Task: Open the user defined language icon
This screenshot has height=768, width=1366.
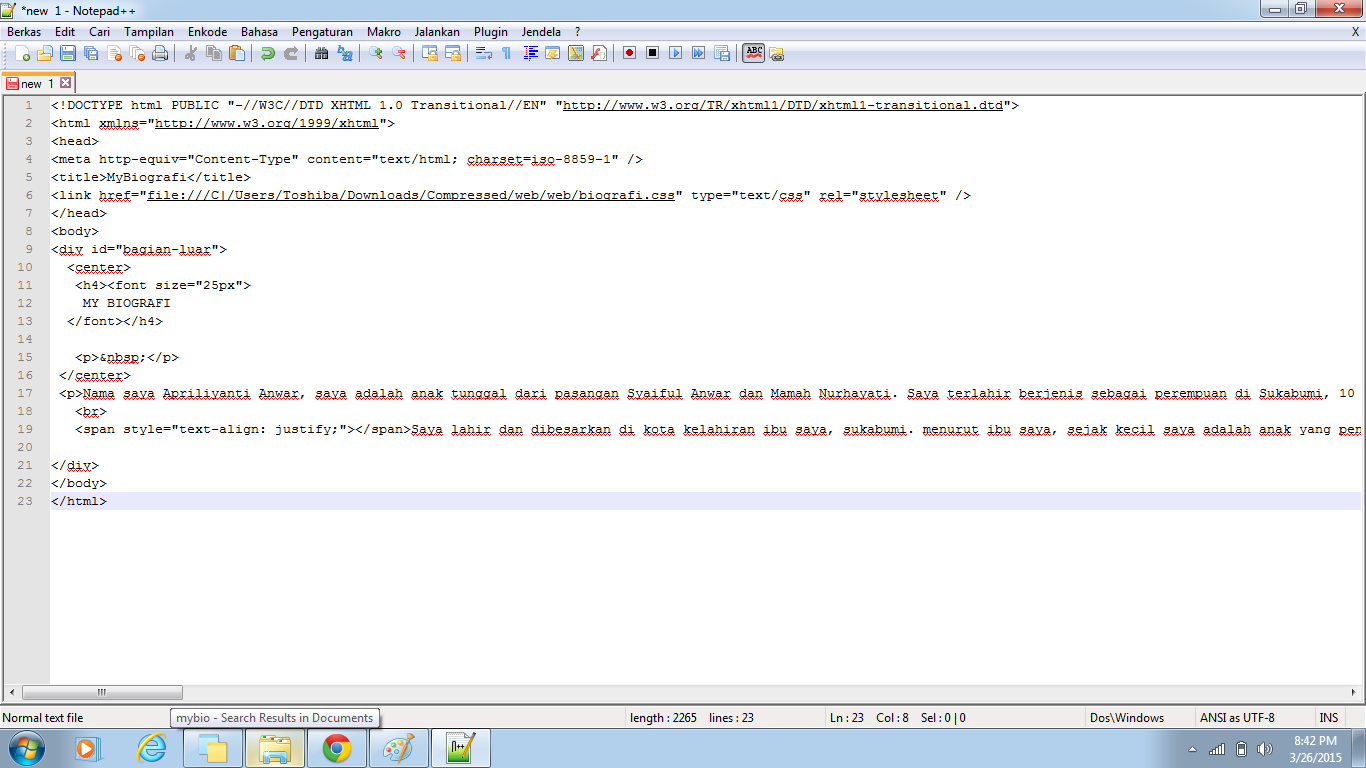Action: coord(553,53)
